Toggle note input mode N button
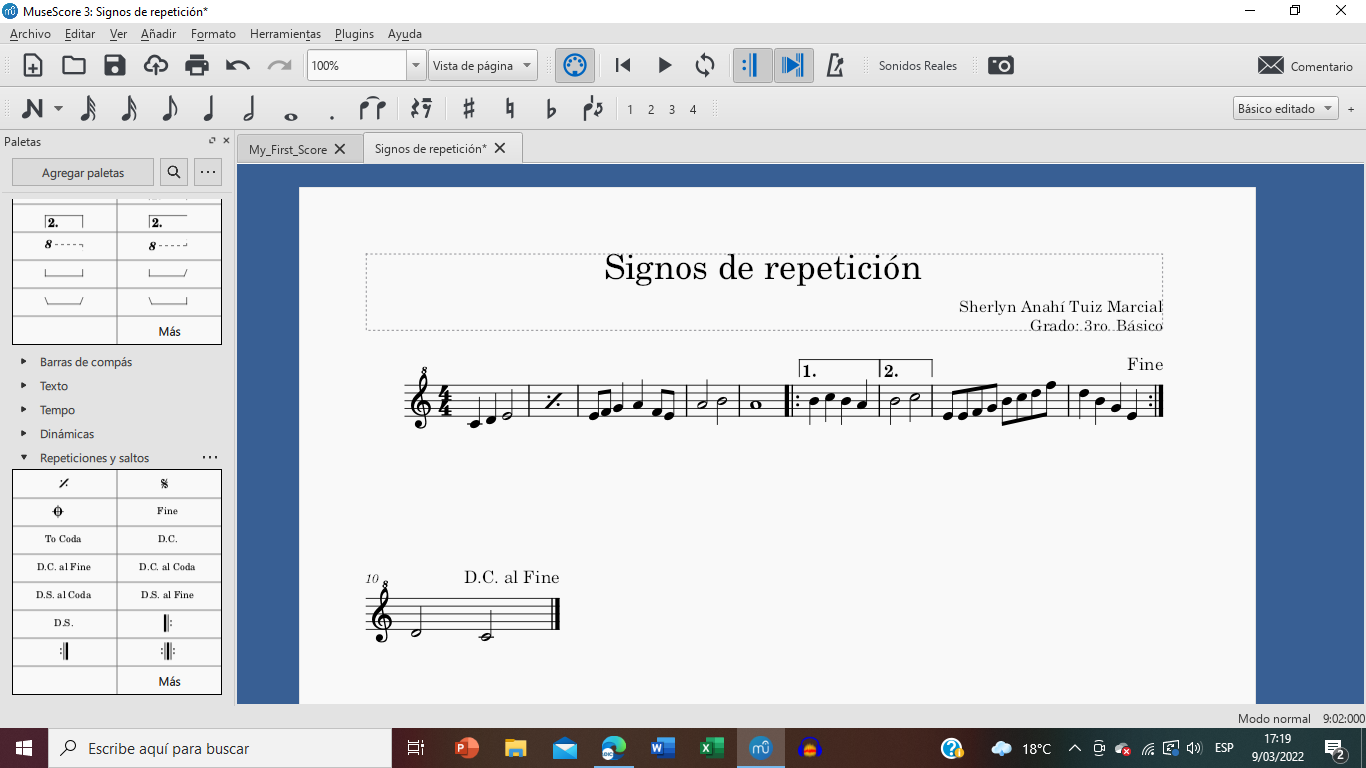Screen dimensions: 1366x768 (x=33, y=109)
